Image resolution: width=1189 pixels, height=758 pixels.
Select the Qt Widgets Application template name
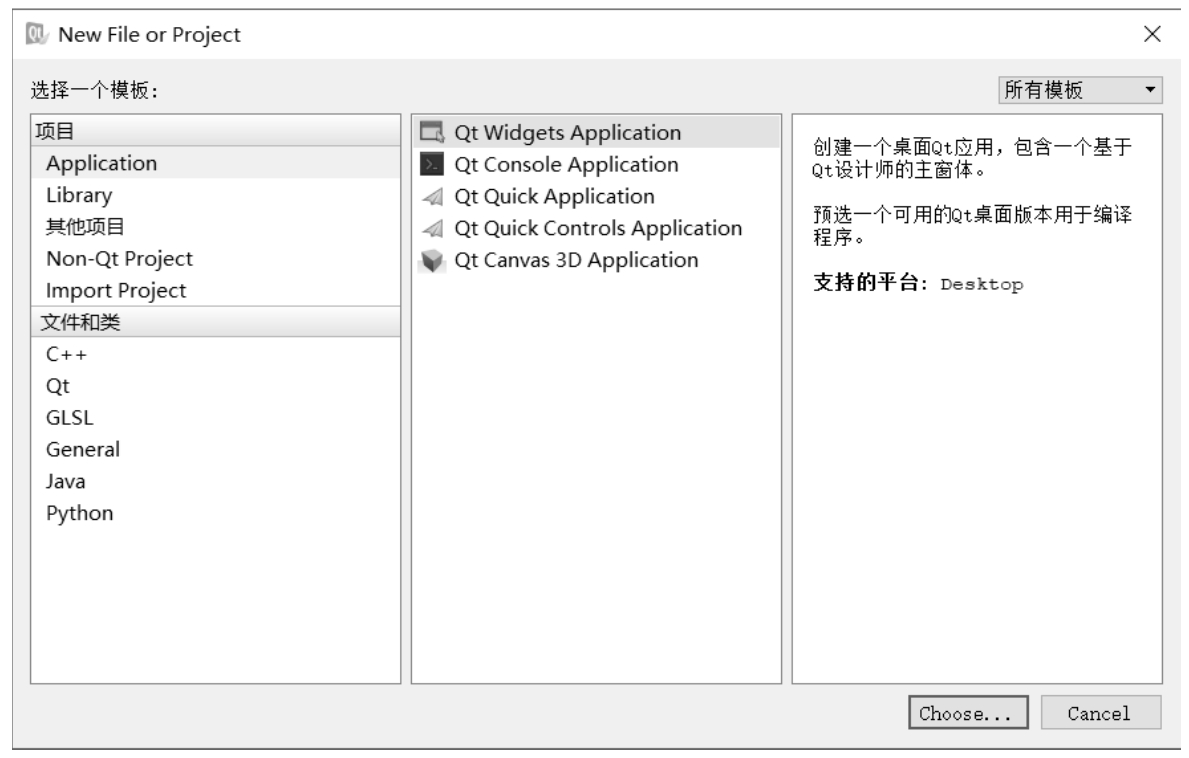[x=568, y=133]
